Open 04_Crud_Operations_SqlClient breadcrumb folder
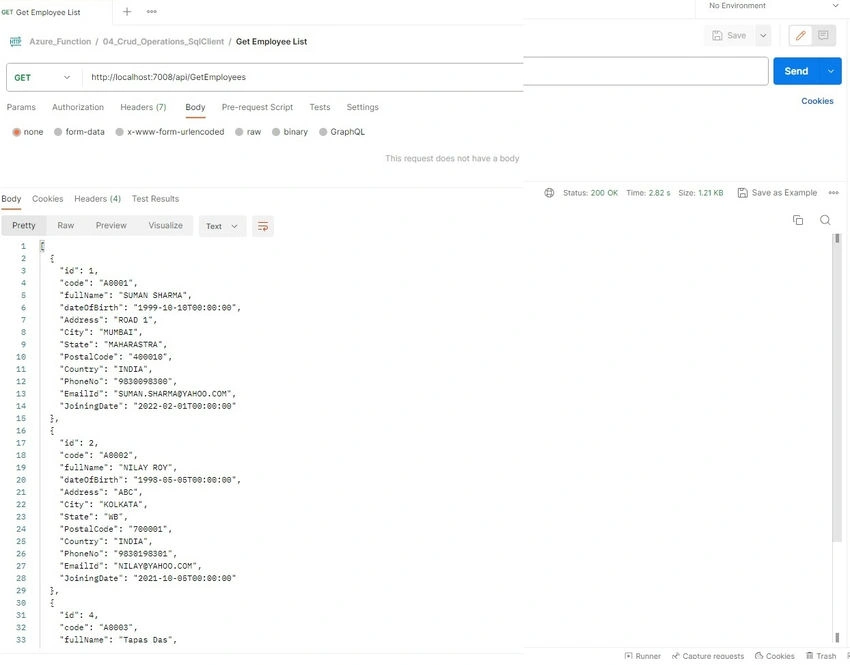The image size is (850, 665). (x=163, y=42)
